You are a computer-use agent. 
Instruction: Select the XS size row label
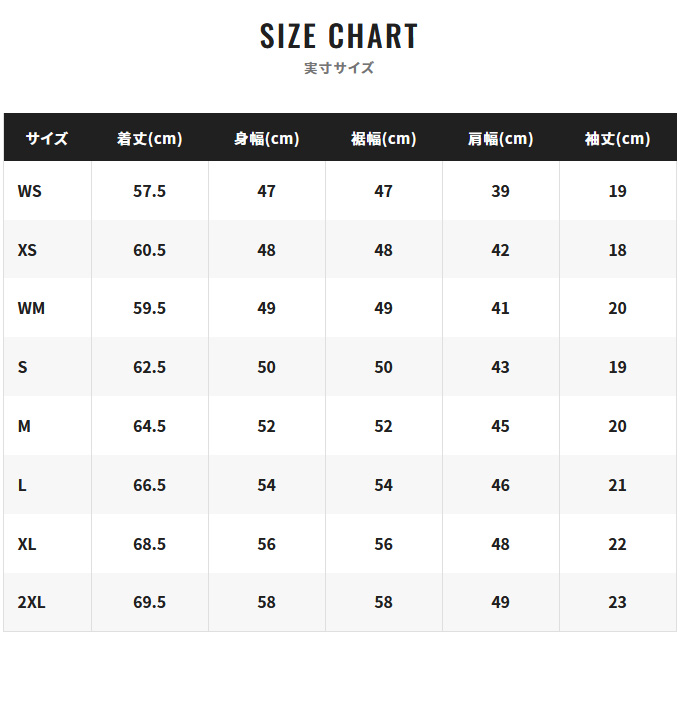pyautogui.click(x=27, y=250)
